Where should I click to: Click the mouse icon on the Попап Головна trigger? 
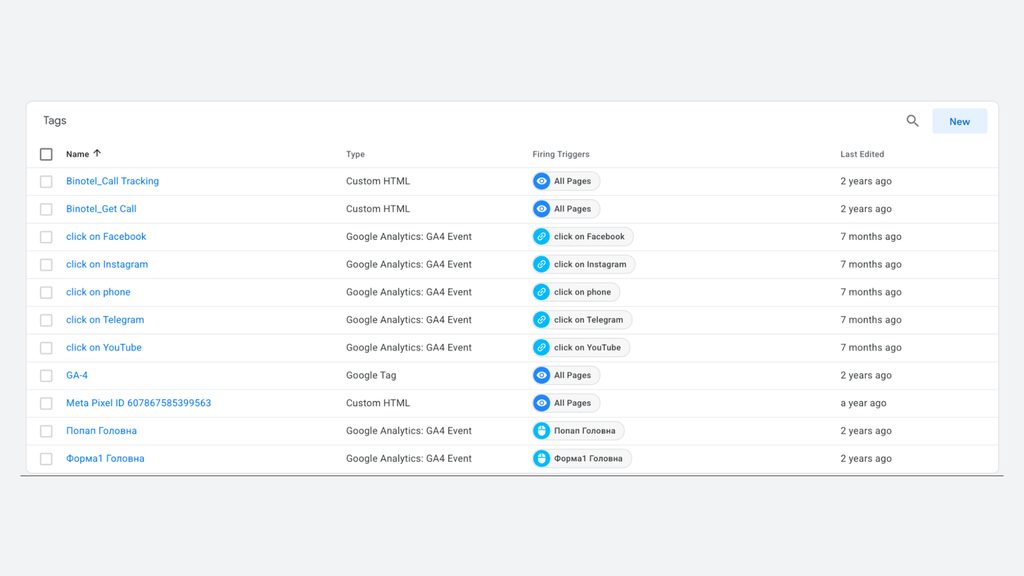pyautogui.click(x=541, y=431)
